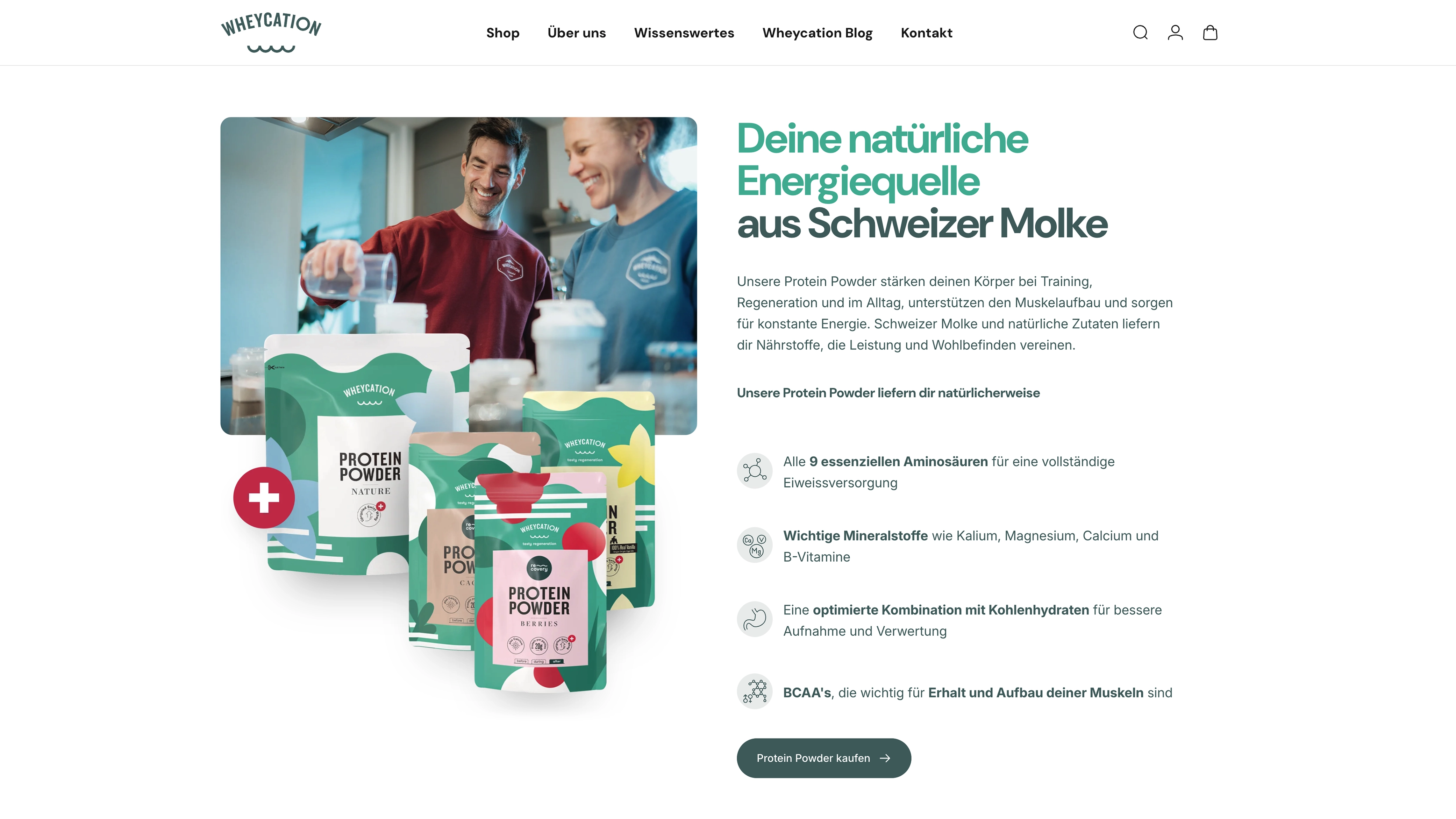Click the red Swiss cross badge

coord(264,498)
